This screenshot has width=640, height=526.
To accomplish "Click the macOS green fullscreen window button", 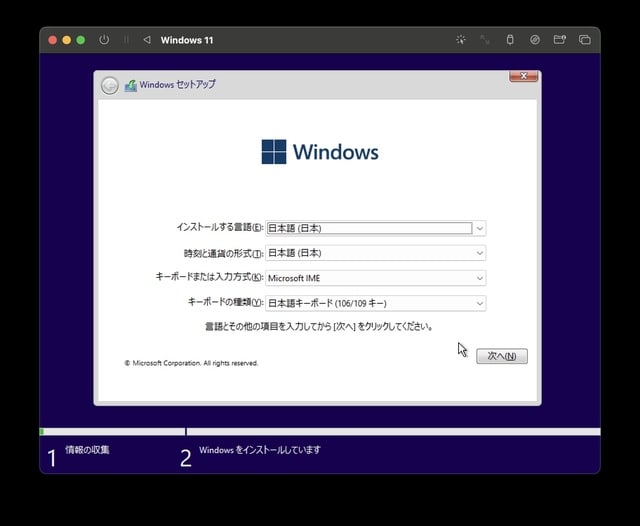I will tap(81, 40).
